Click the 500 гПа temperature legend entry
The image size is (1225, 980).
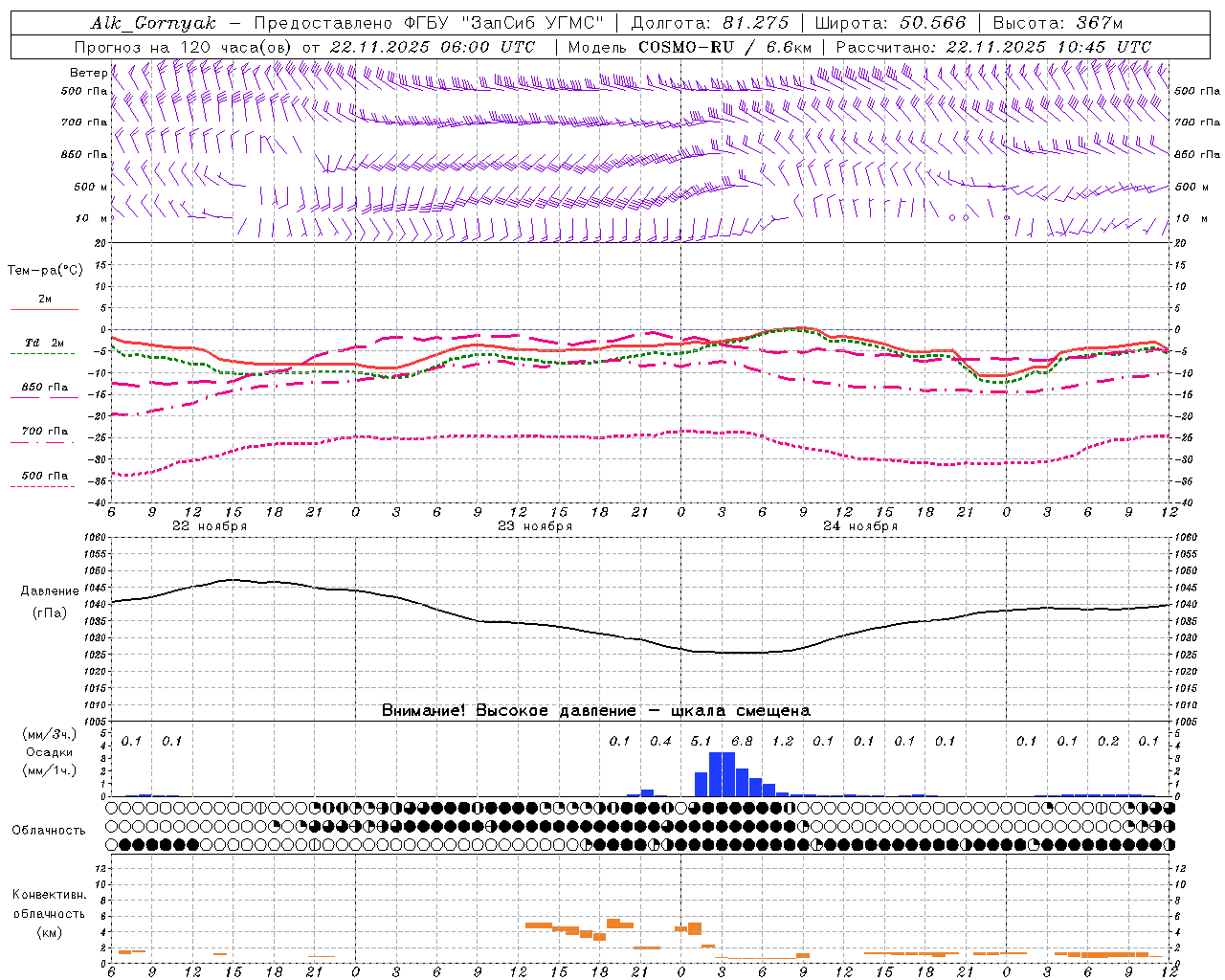click(44, 476)
